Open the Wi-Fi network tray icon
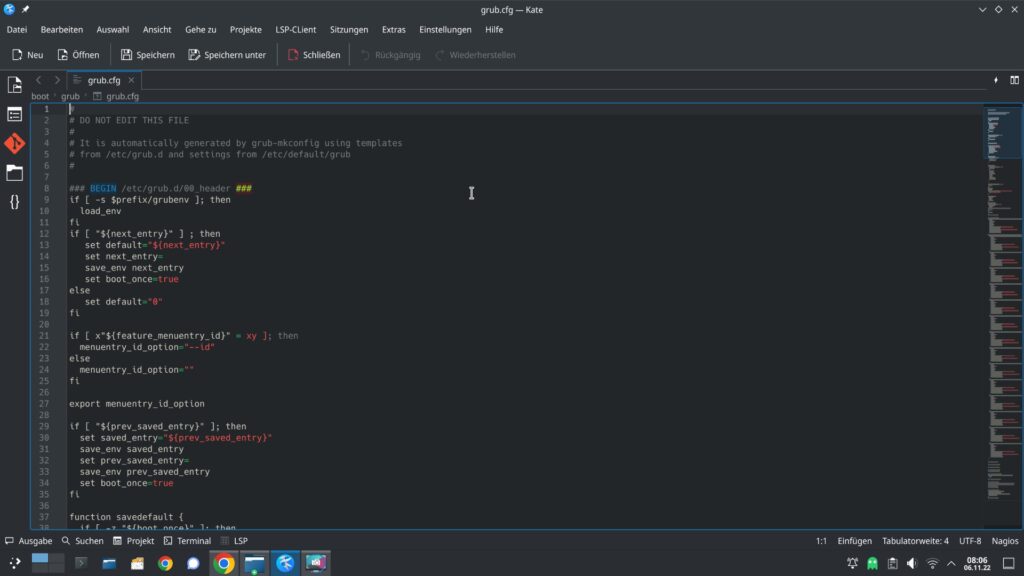The image size is (1024, 576). 933,563
